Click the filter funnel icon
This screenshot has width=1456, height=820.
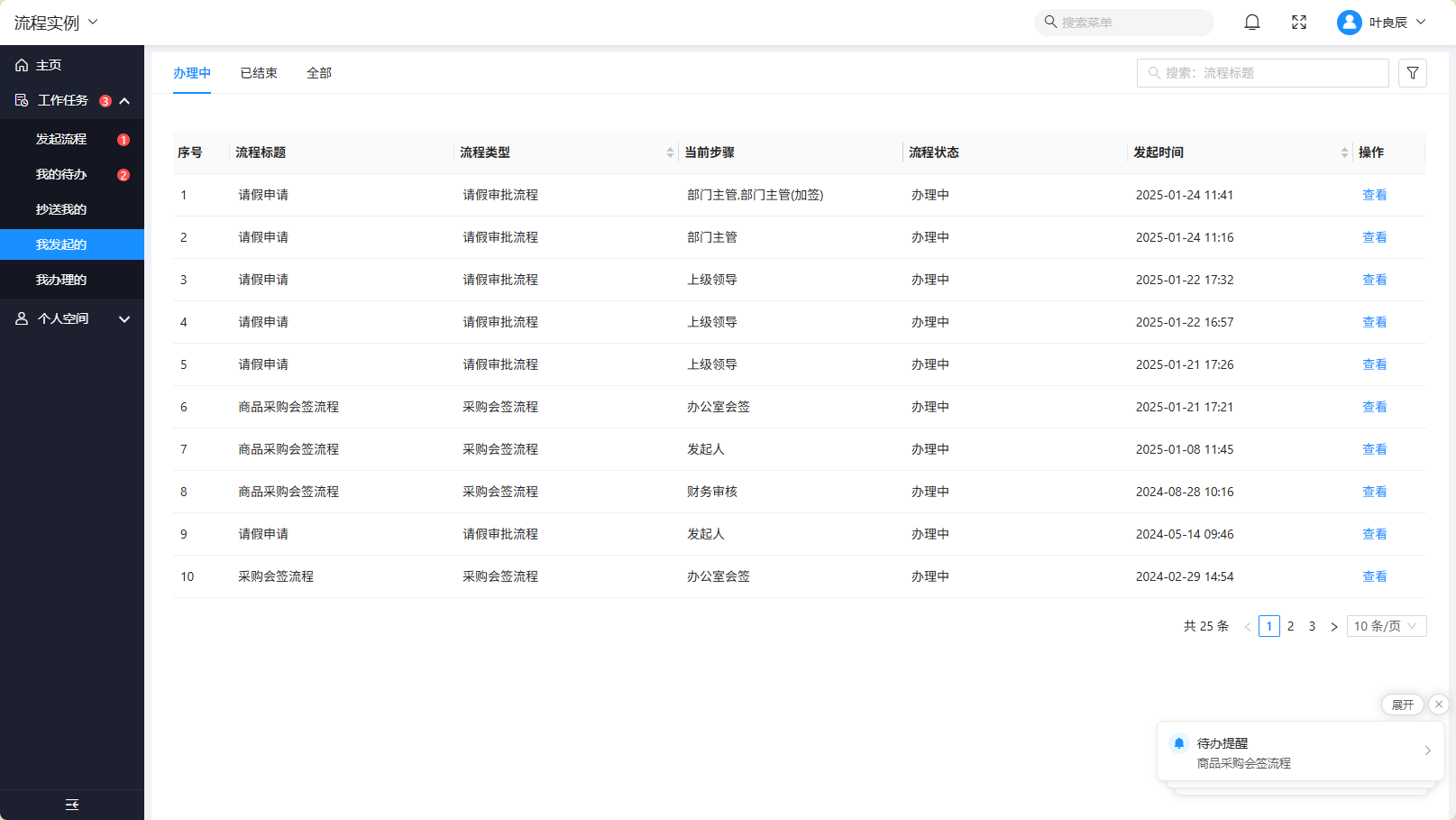pos(1412,73)
